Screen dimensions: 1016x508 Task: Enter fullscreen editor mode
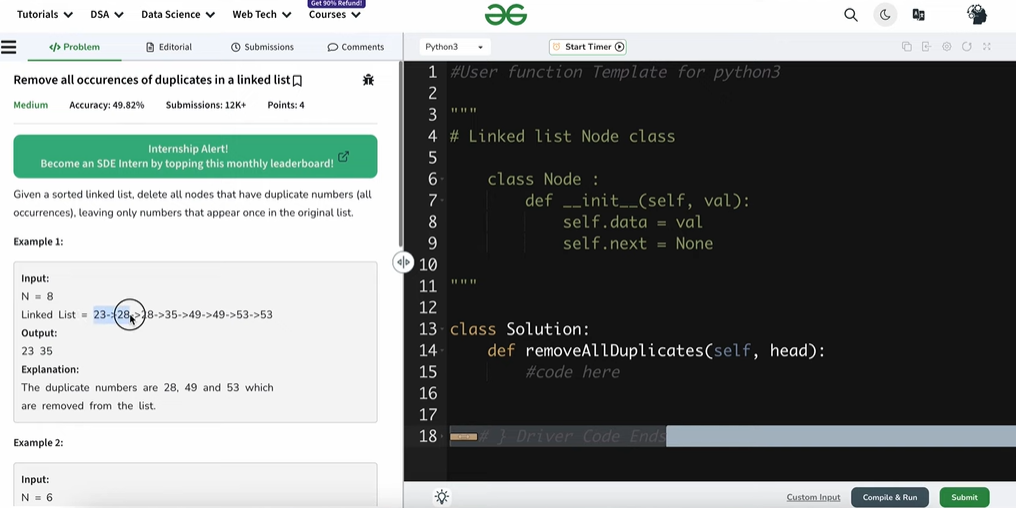[987, 47]
